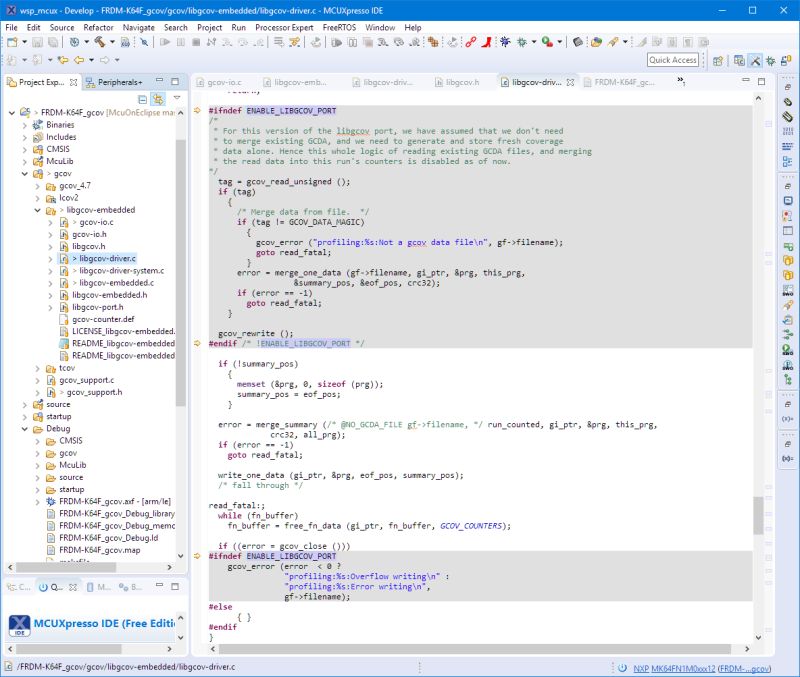Open the FreeRTOS menu
Screen dimensions: 800x677
pyautogui.click(x=339, y=28)
